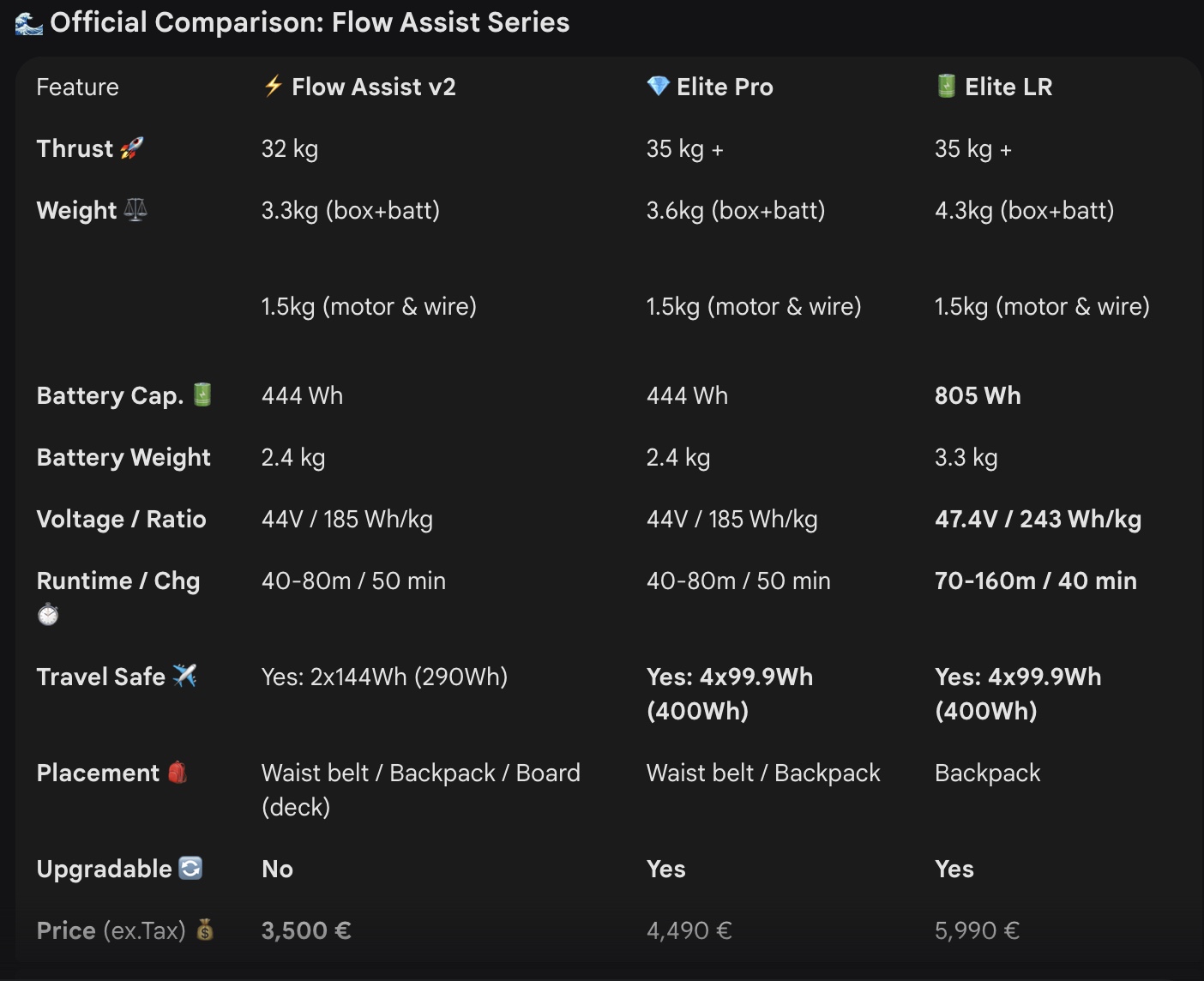Click the 805 Wh battery capacity value
Viewport: 1204px width, 981px height.
tap(978, 395)
